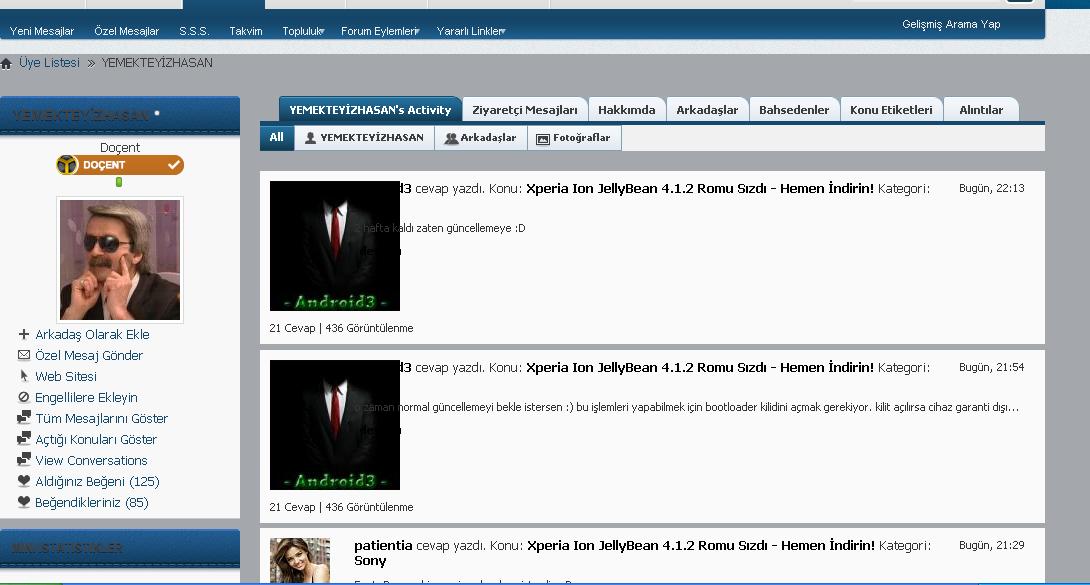Click Arkadaş Olarak Ekle link
This screenshot has height=585, width=1090.
(x=92, y=334)
